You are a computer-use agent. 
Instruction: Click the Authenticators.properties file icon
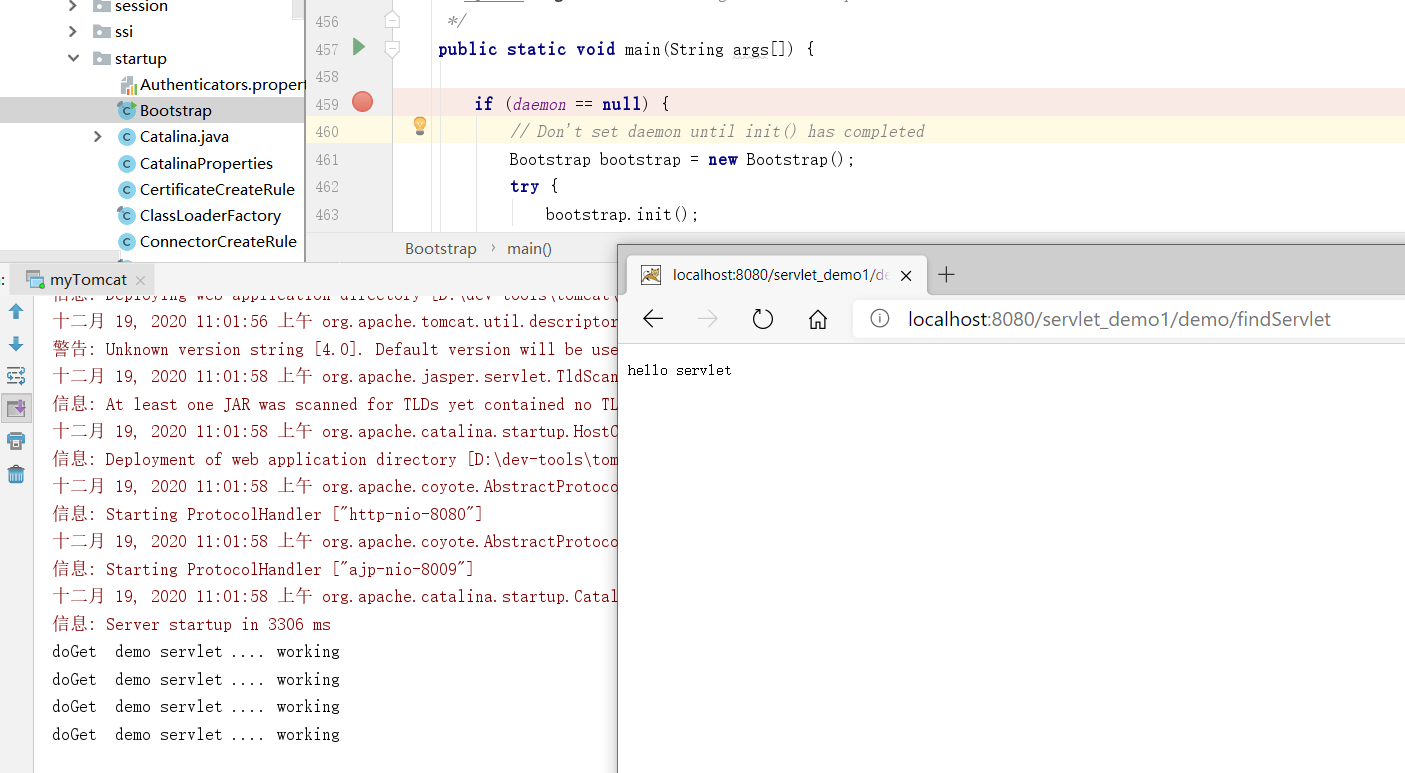click(x=128, y=85)
